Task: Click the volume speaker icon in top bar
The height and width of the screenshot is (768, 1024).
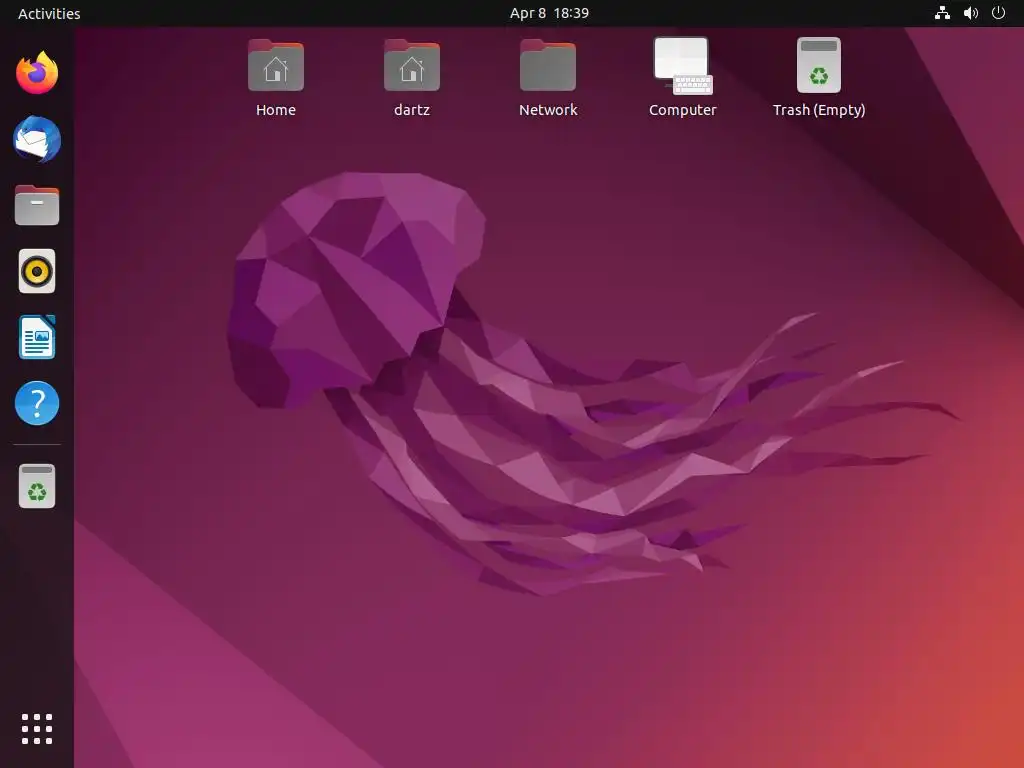Action: pos(971,13)
